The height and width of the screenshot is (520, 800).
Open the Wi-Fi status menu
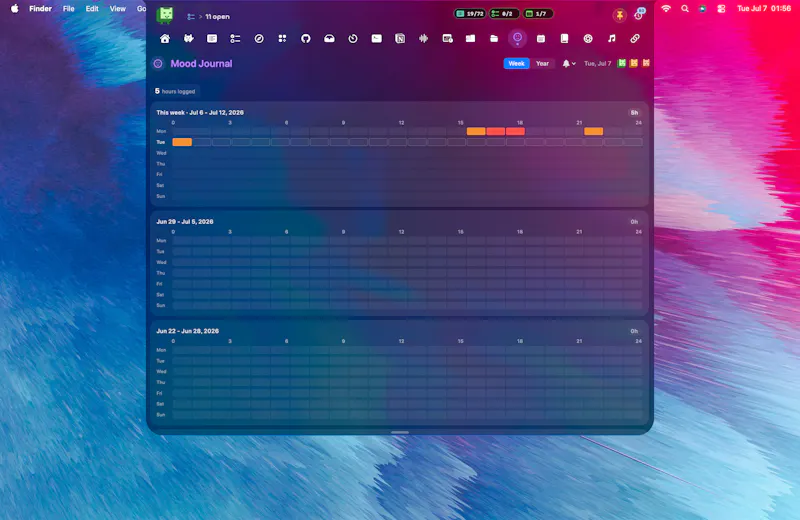666,8
